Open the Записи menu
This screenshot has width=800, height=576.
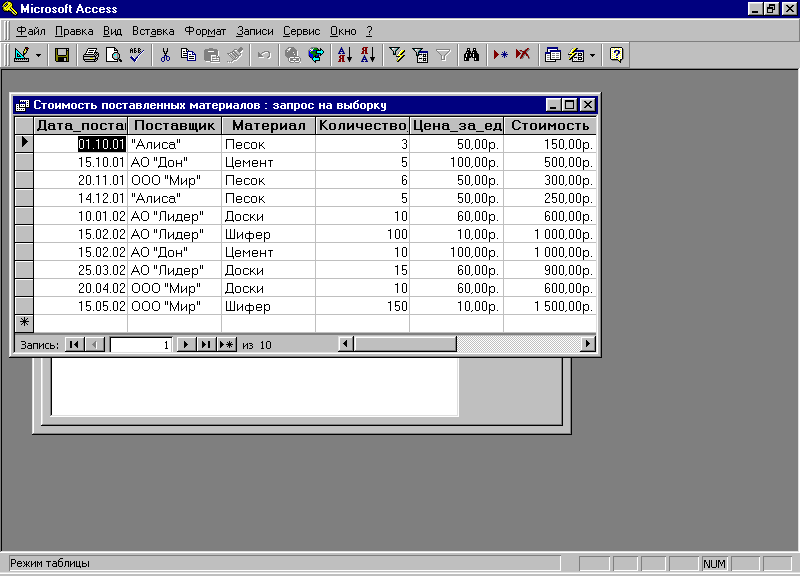pyautogui.click(x=255, y=31)
